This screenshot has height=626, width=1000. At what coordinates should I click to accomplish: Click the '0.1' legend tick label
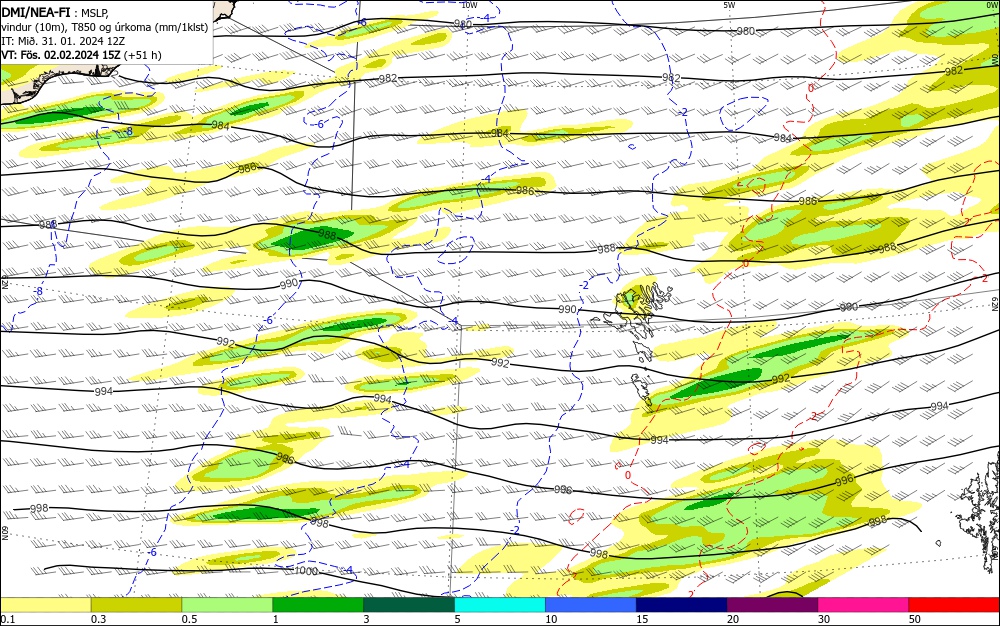(8, 619)
